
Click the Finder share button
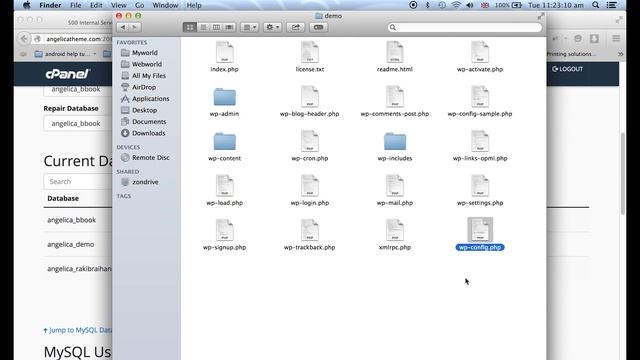(x=296, y=27)
